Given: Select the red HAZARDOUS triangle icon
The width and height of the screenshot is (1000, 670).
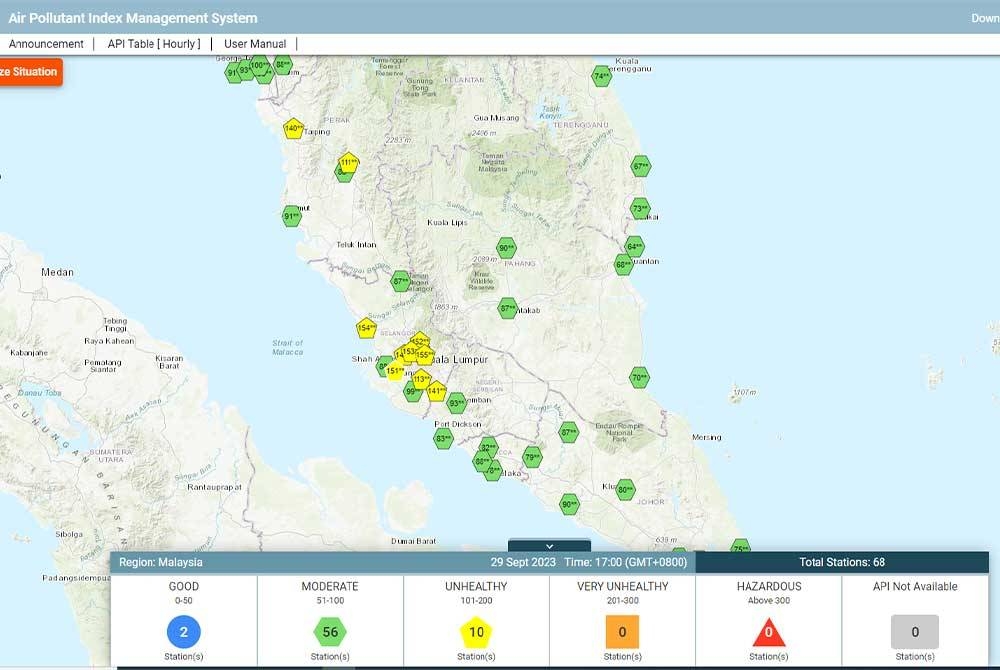Looking at the screenshot, I should tap(767, 632).
